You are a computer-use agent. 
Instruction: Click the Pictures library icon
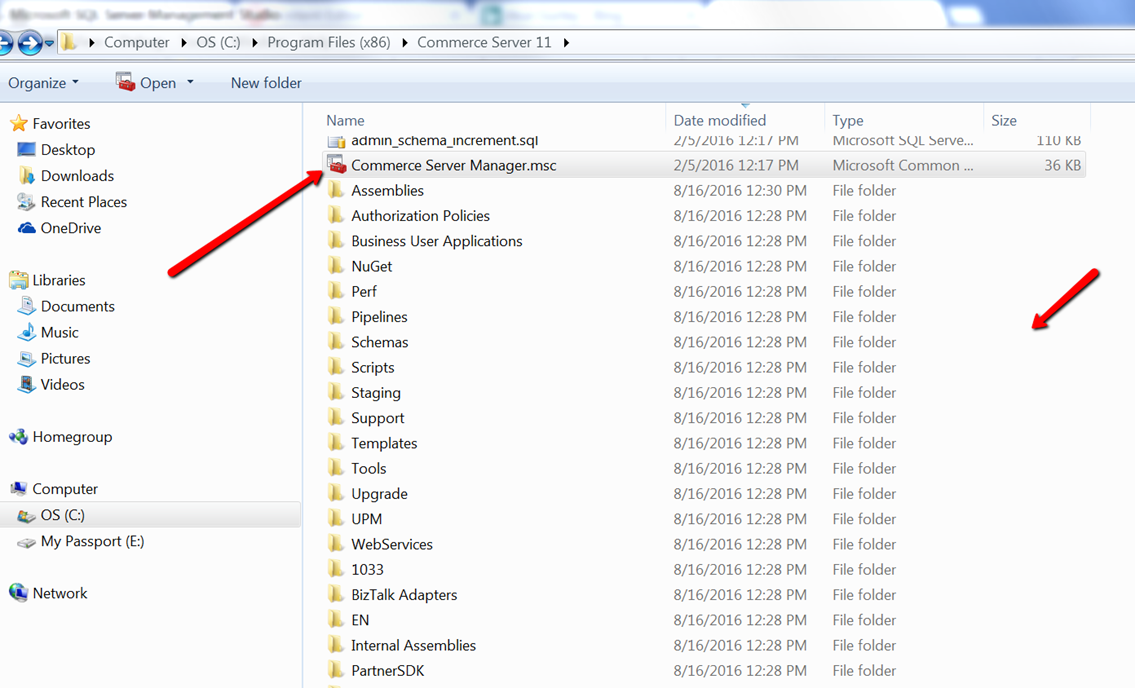tap(27, 358)
